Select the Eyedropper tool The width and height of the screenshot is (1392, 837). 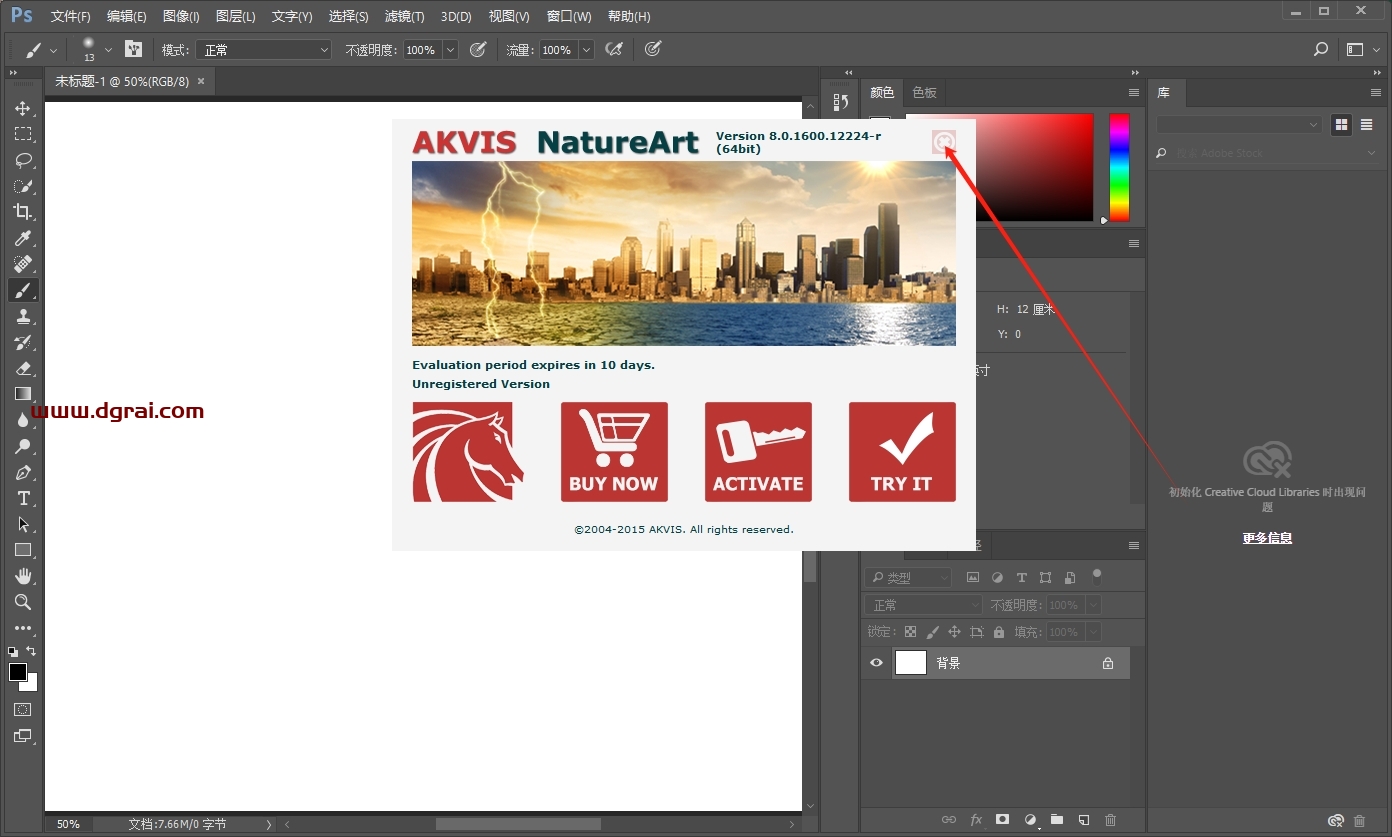click(x=22, y=238)
